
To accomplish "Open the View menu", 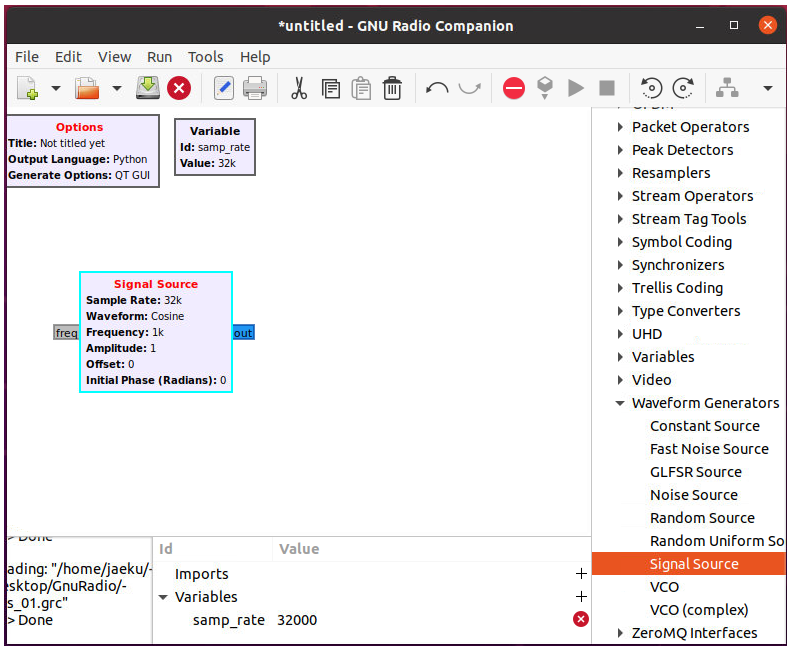I will 115,57.
